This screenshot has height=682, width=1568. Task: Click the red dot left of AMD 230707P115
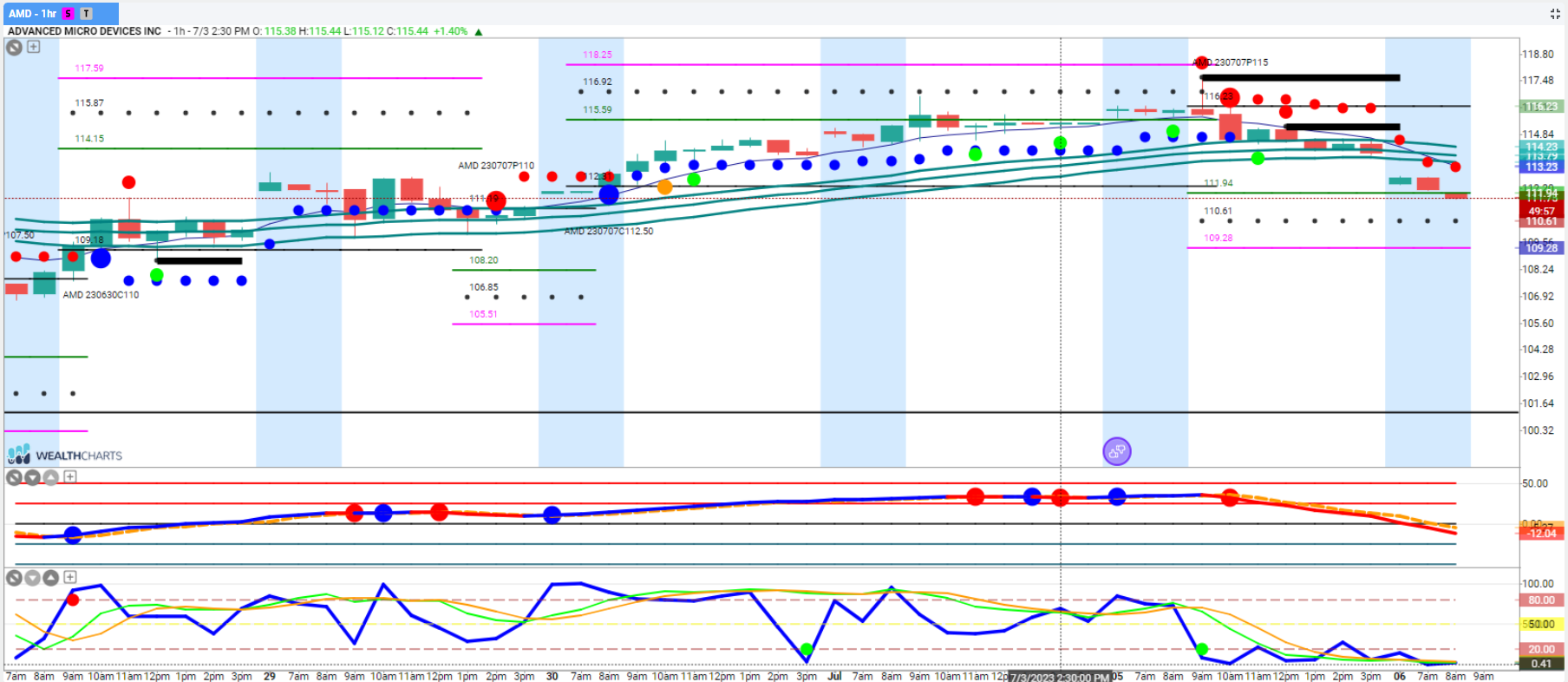coord(1201,62)
